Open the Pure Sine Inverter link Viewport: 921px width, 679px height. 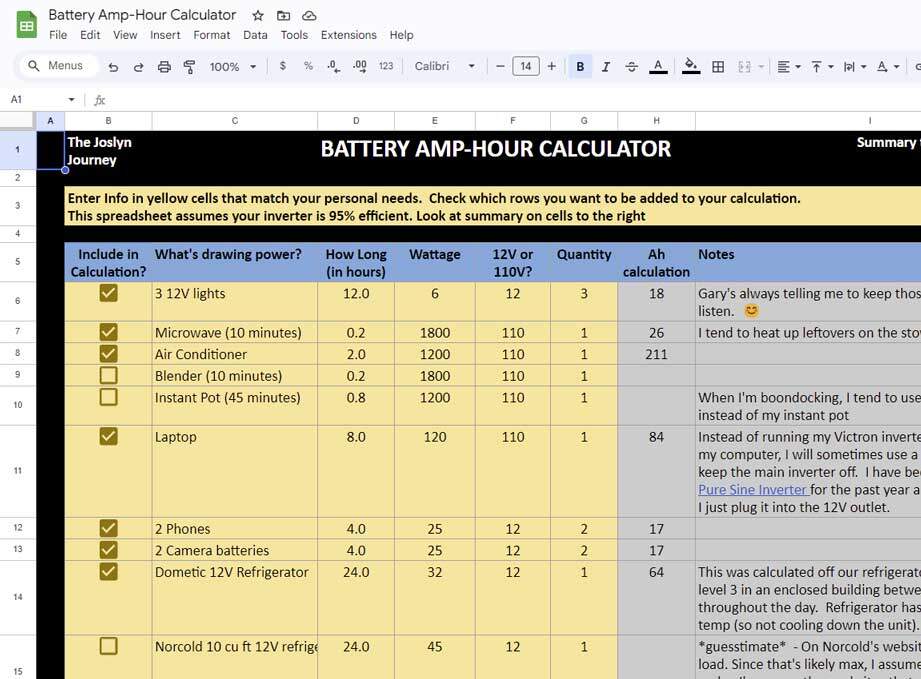pyautogui.click(x=752, y=490)
